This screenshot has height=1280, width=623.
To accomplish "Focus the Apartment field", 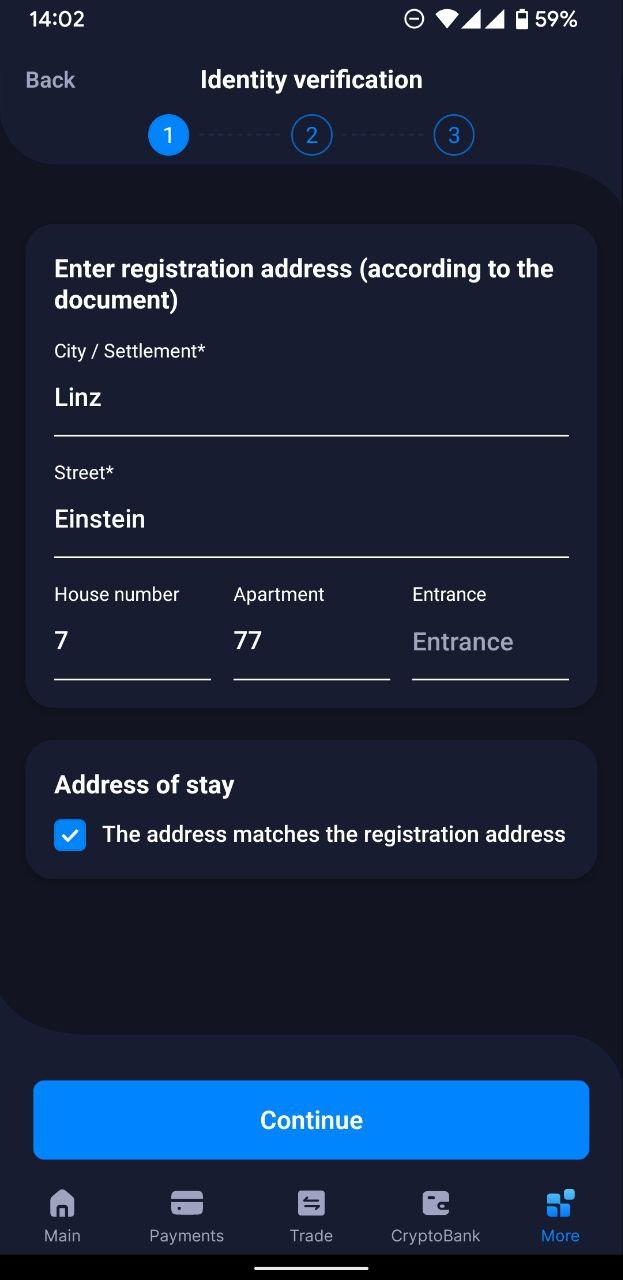I will pyautogui.click(x=311, y=641).
